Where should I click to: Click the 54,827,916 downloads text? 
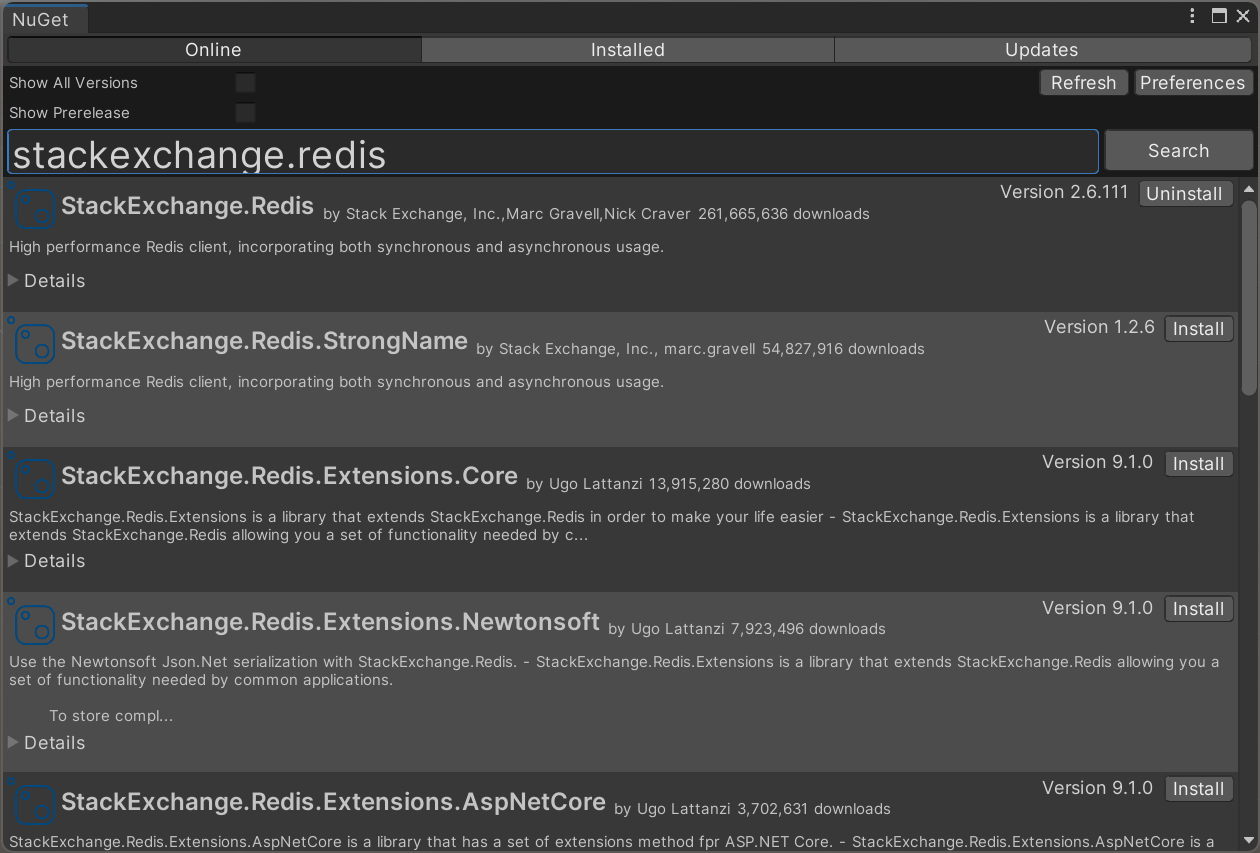843,349
